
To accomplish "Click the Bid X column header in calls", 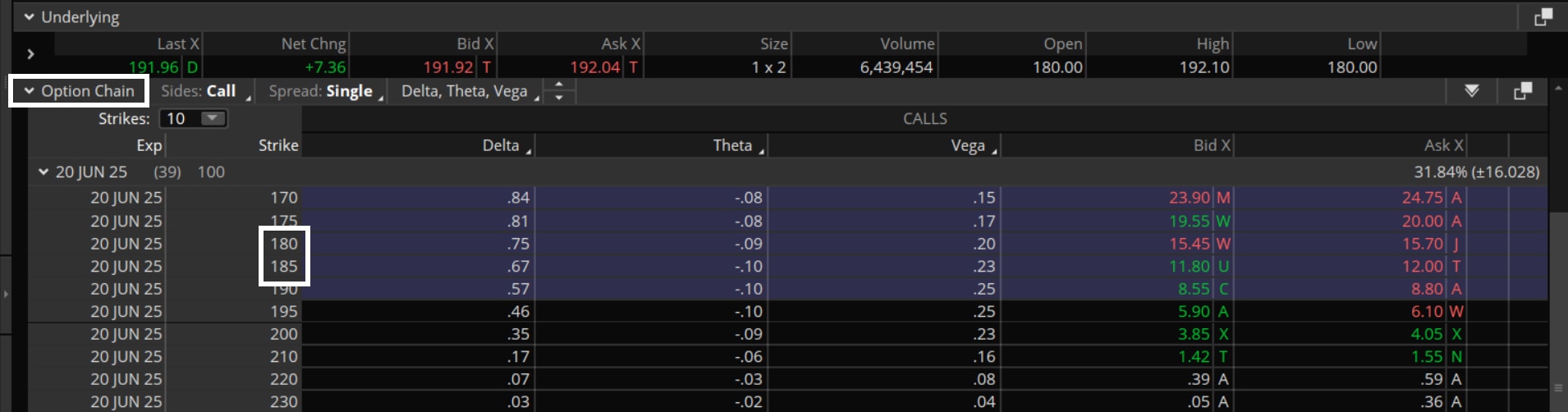I will 1212,145.
